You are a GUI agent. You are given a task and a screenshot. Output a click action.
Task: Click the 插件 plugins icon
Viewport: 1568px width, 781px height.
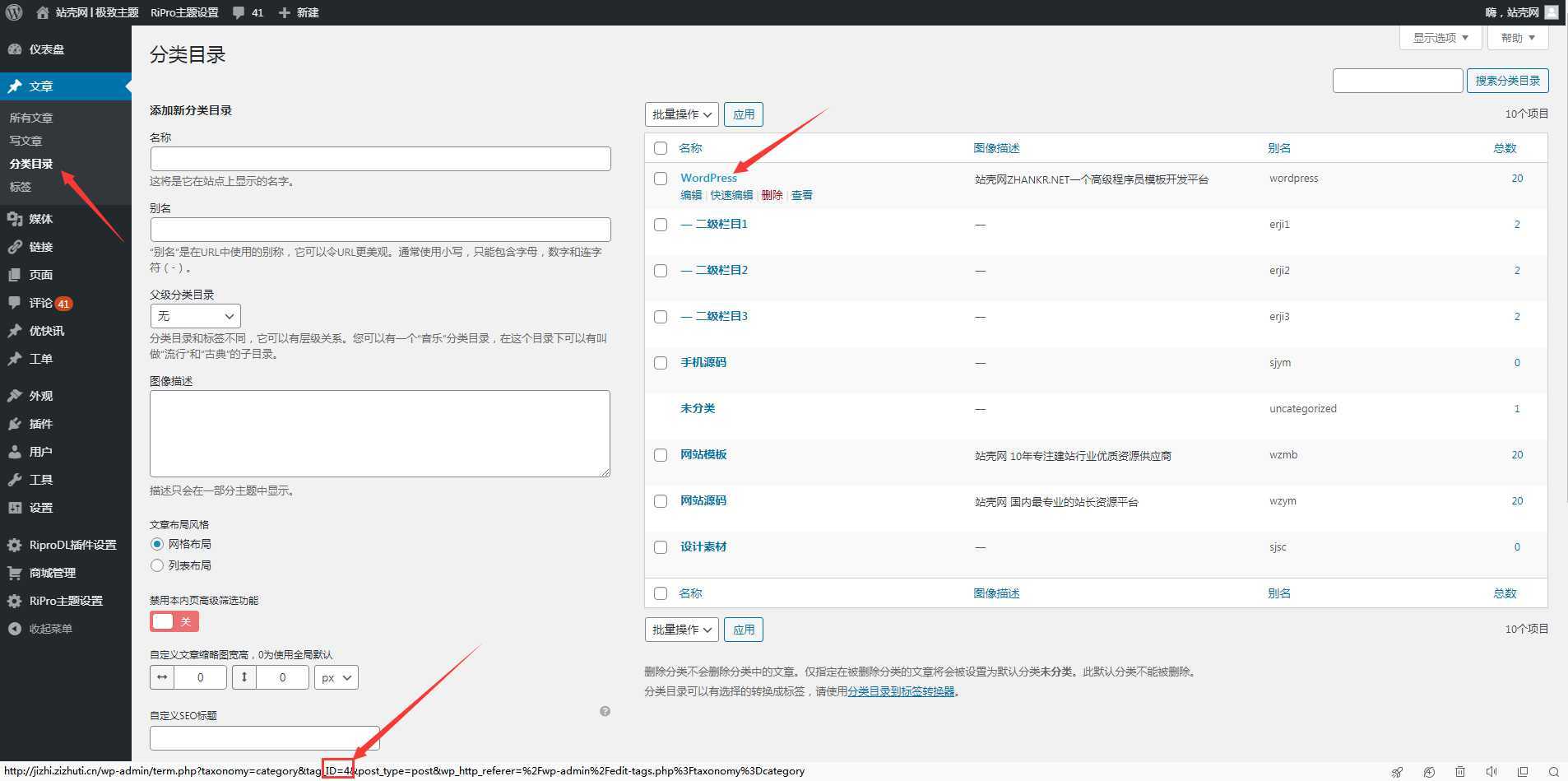click(x=15, y=424)
